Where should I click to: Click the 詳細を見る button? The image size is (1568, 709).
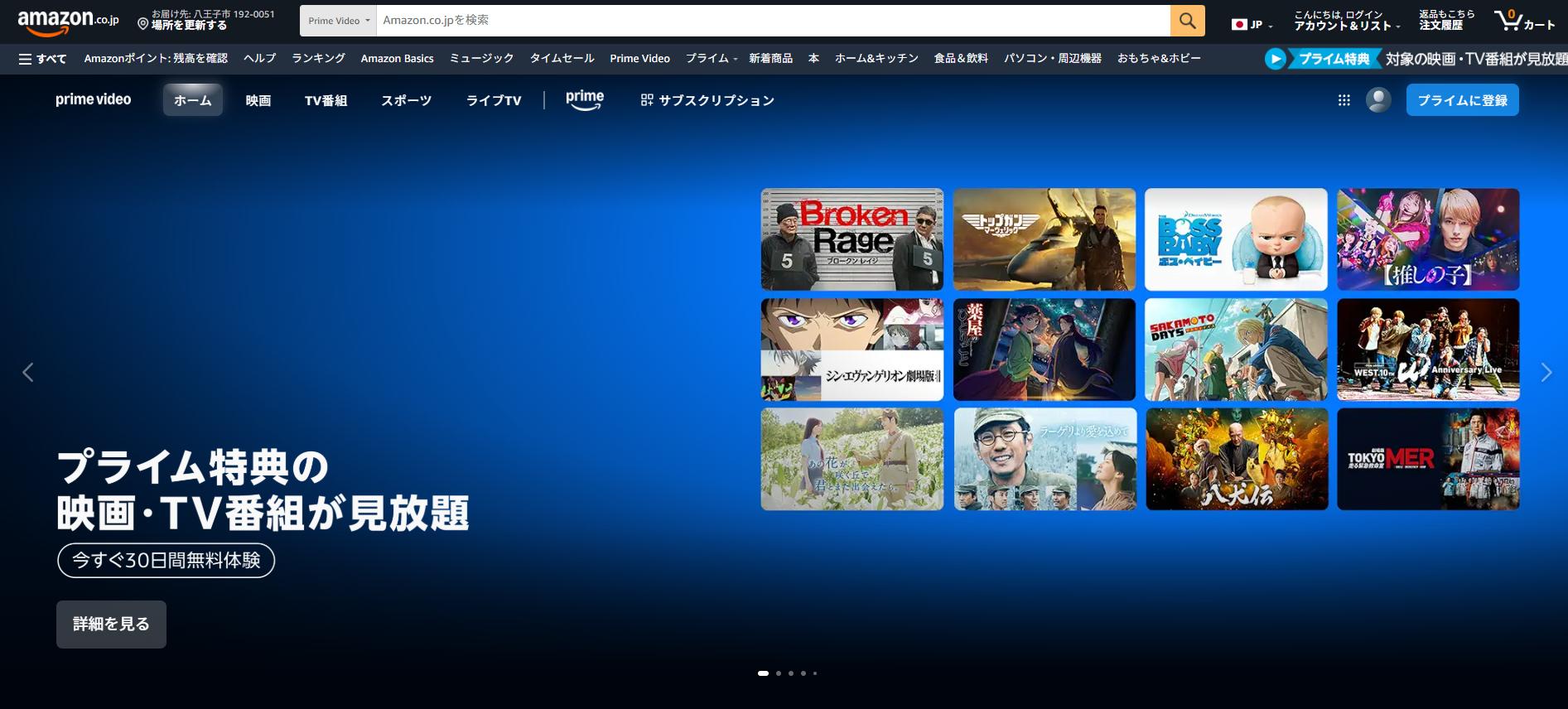pyautogui.click(x=111, y=625)
